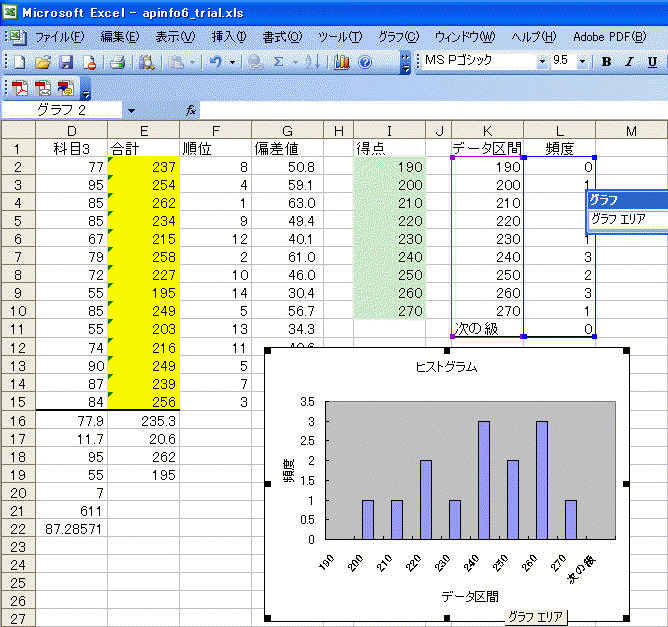Click the Save disk icon

pos(66,62)
